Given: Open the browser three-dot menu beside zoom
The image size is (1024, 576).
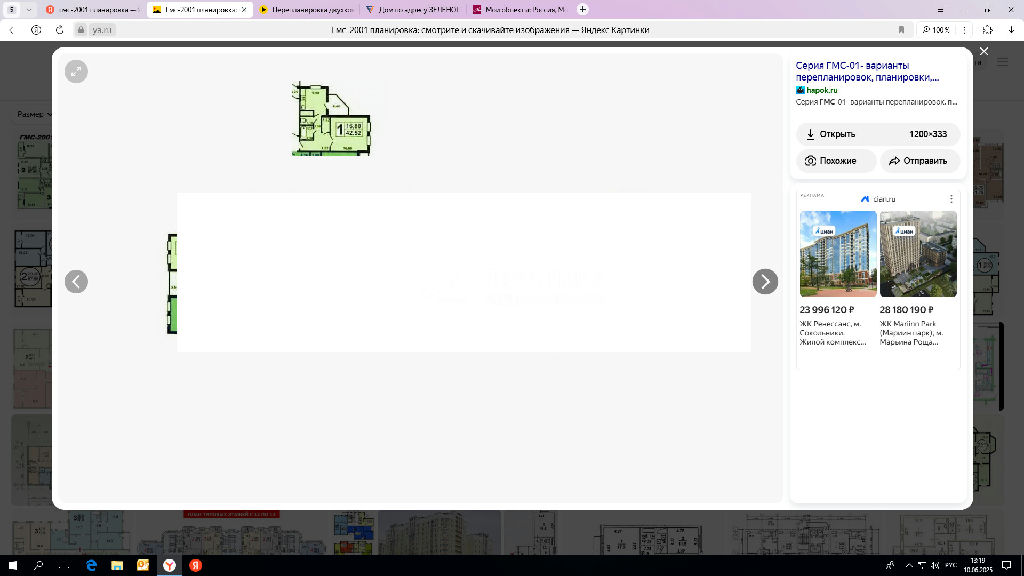Looking at the screenshot, I should pos(964,30).
